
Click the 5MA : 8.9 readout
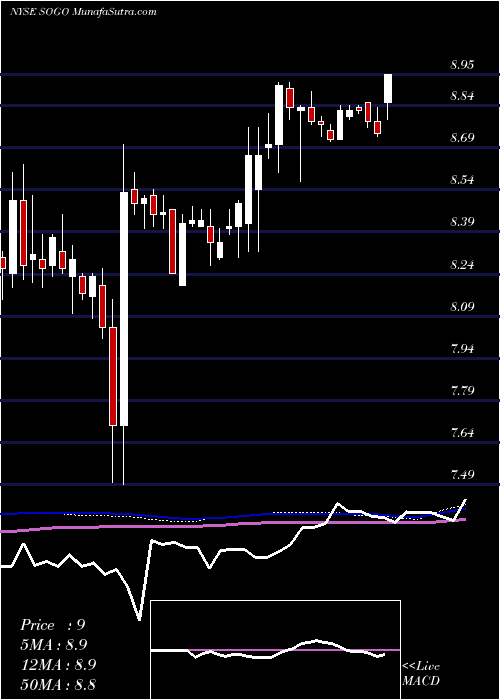tap(54, 645)
